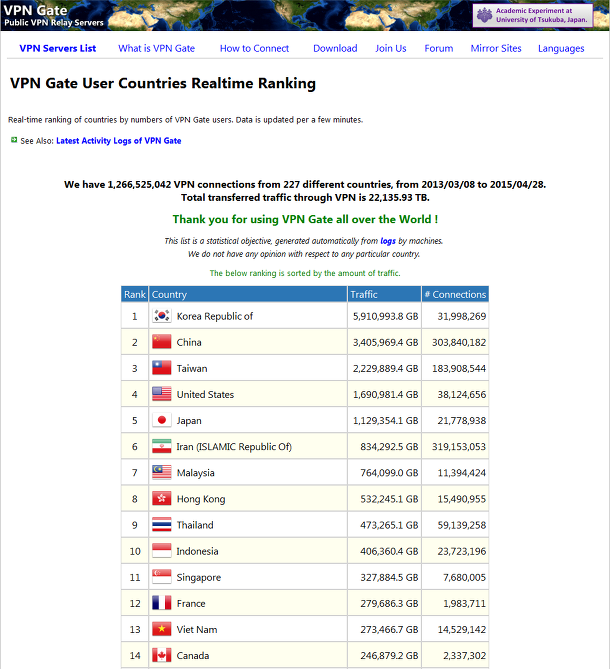
Task: Open What is VPN Gate page
Action: pyautogui.click(x=157, y=48)
